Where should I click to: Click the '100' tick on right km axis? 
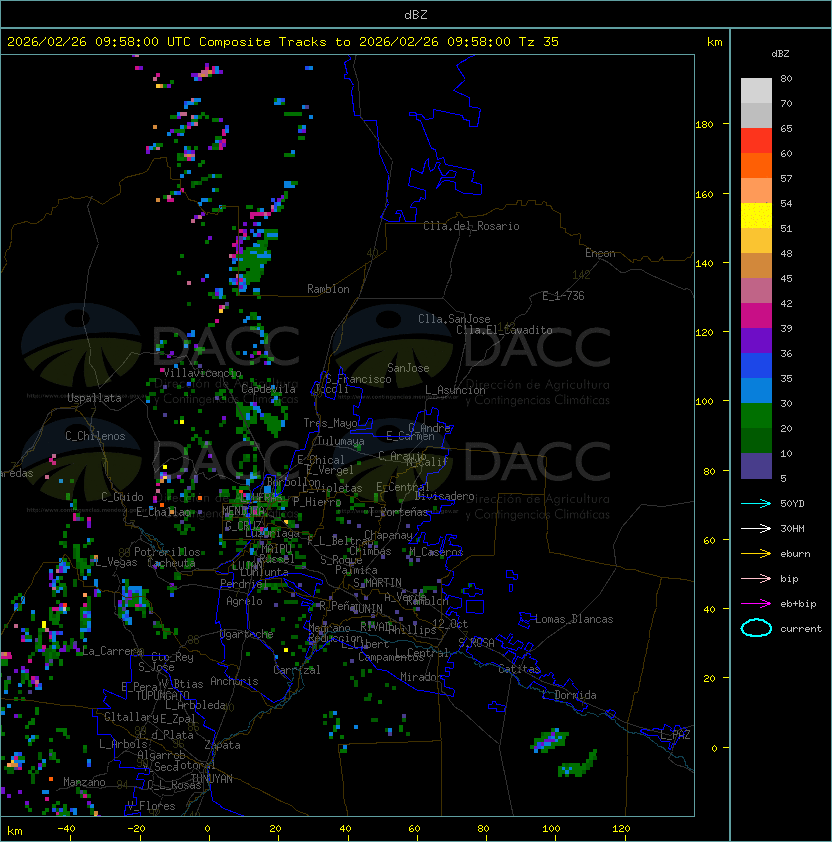(x=704, y=402)
